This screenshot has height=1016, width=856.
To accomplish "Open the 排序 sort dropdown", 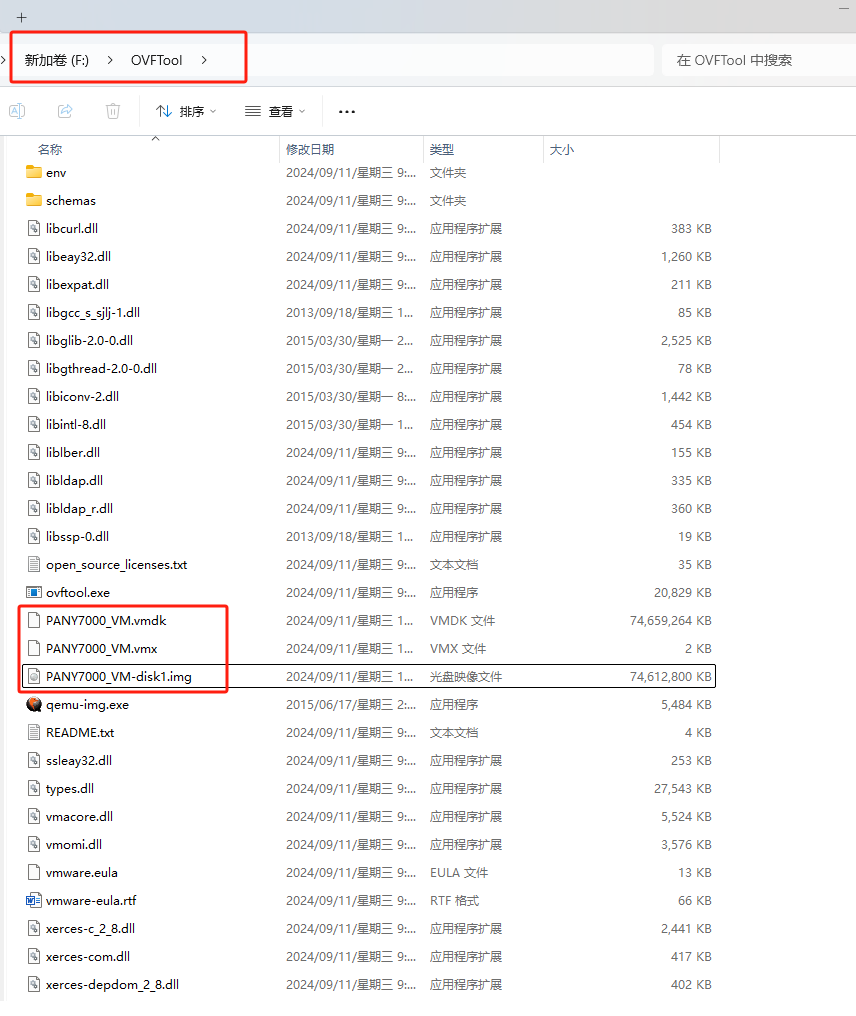I will click(186, 111).
